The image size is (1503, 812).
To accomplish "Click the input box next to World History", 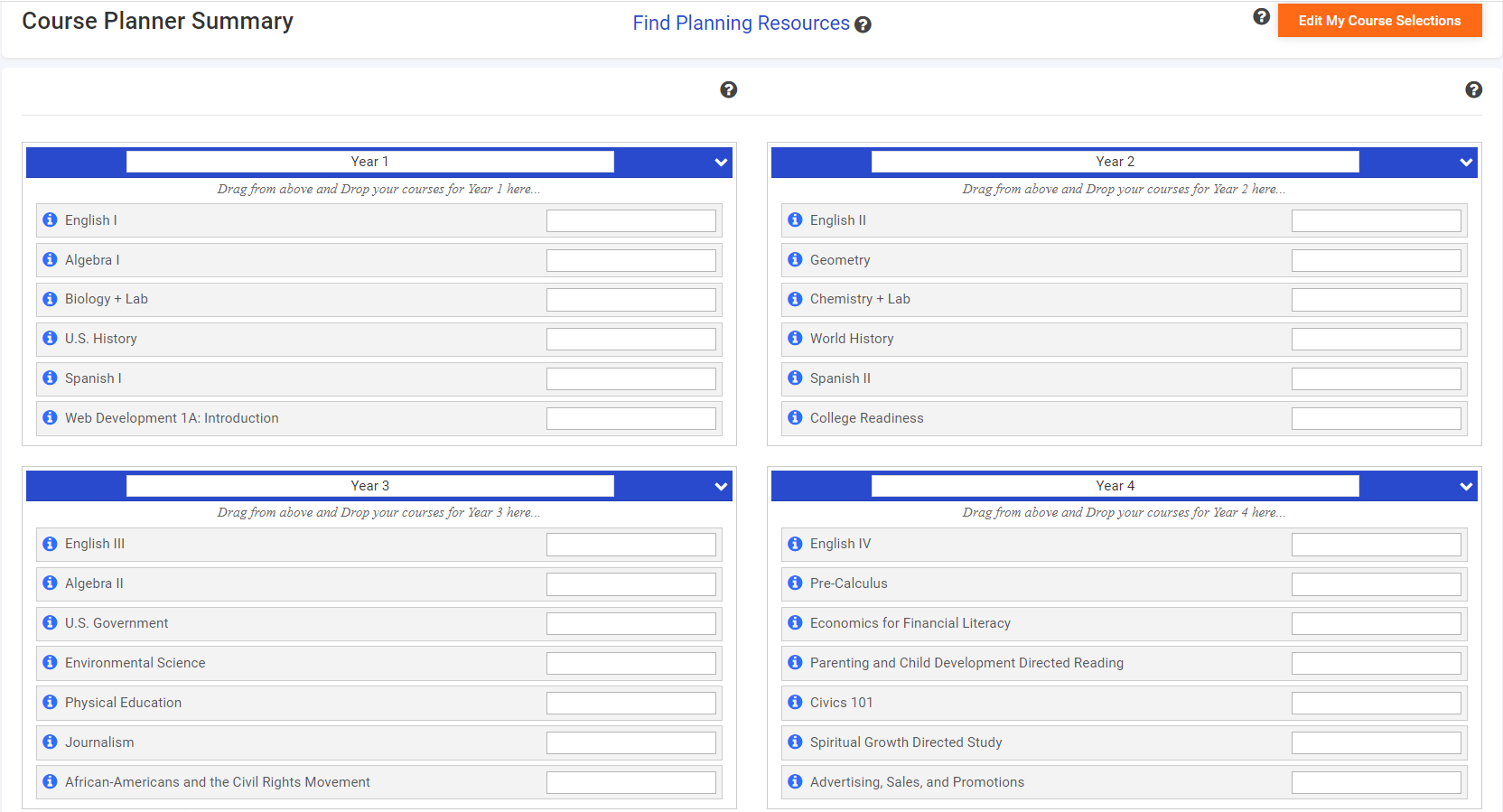I will 1377,339.
